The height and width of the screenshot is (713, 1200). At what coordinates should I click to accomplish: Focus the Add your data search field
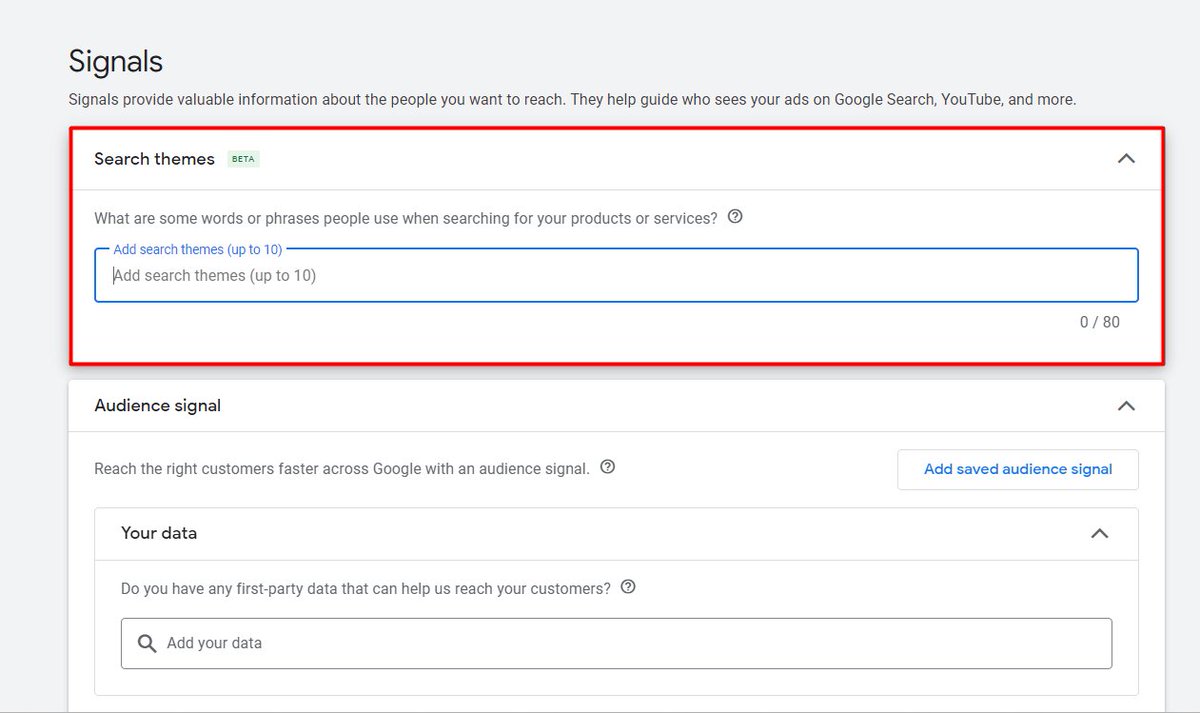pyautogui.click(x=616, y=643)
